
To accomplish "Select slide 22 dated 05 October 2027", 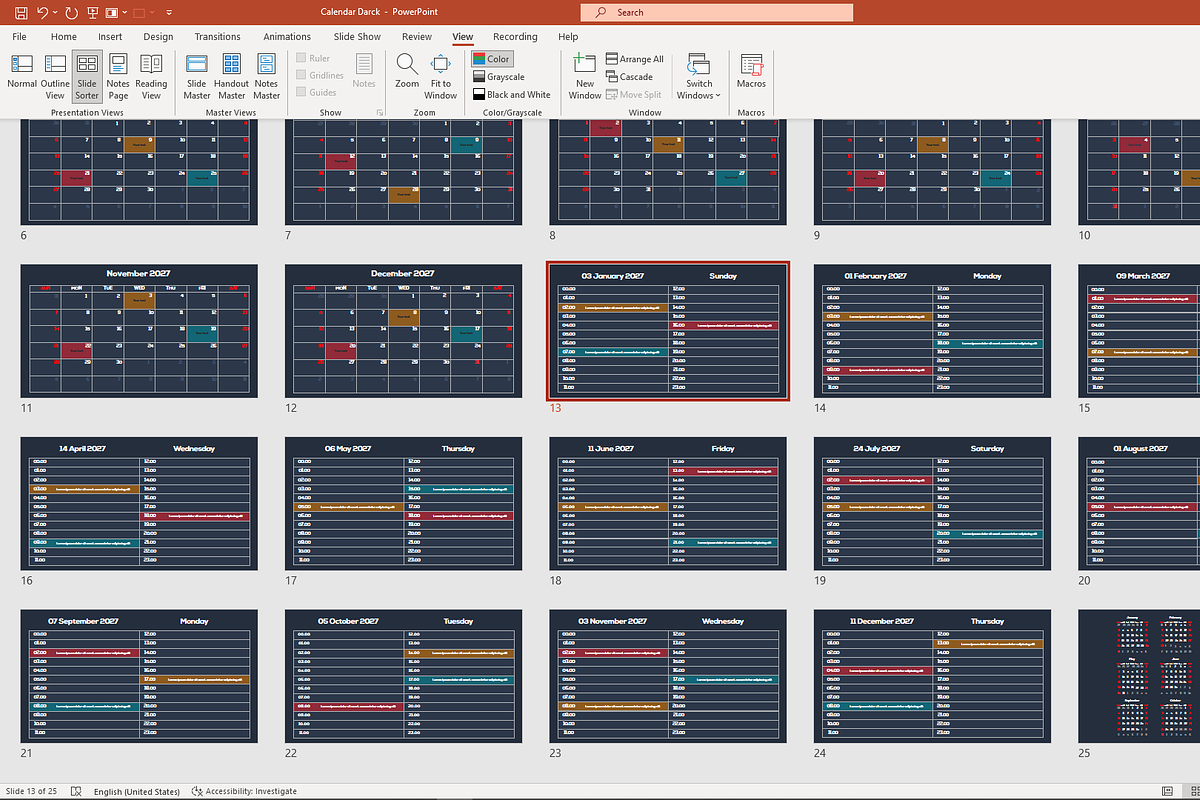I will point(403,677).
